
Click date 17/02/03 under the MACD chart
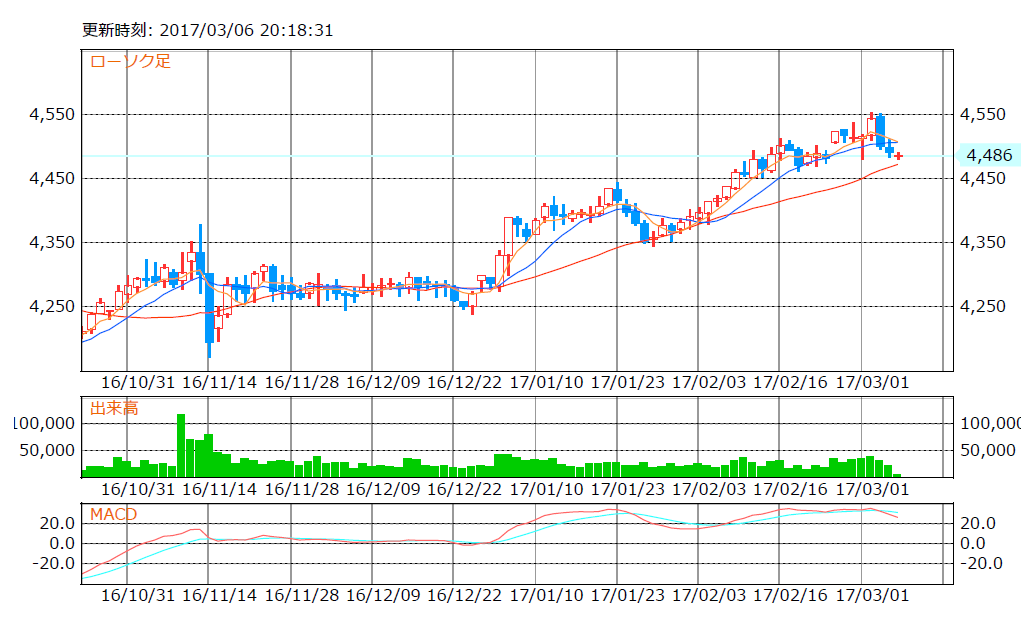pos(709,595)
